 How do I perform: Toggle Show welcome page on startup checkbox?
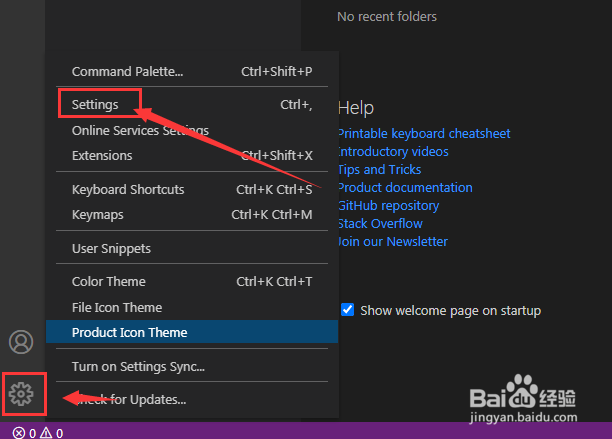[348, 310]
